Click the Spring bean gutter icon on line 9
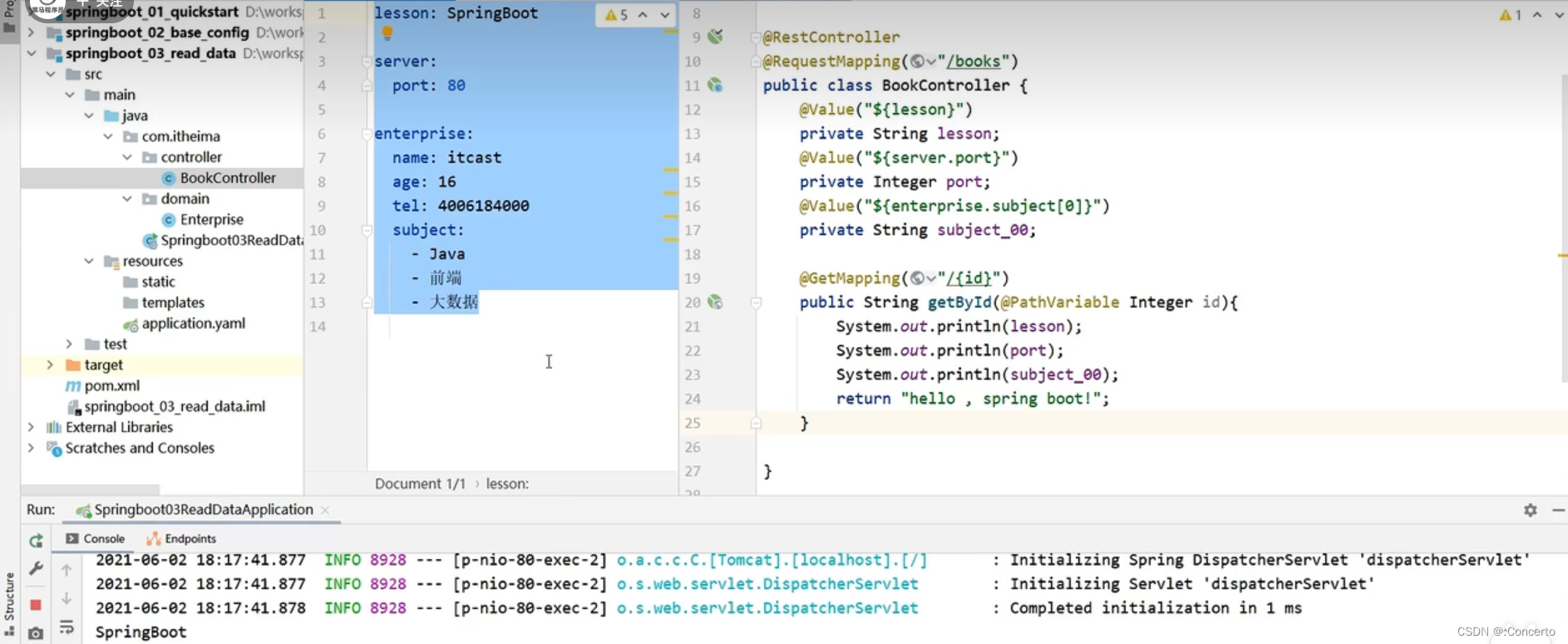 click(x=715, y=37)
